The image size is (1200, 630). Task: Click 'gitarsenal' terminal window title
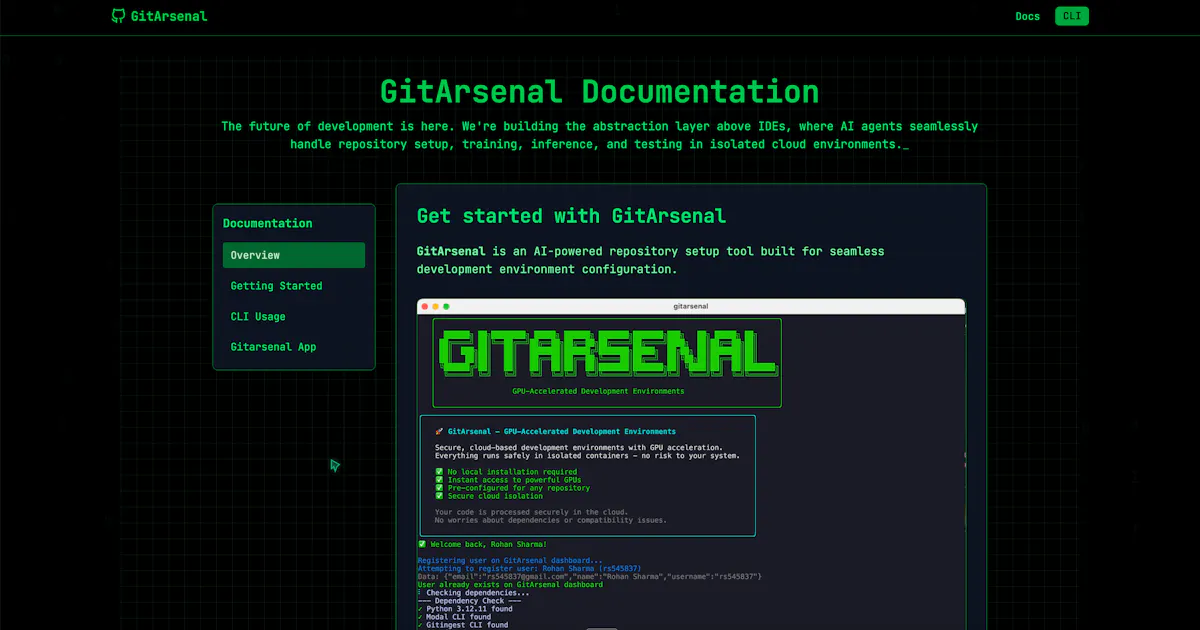691,306
